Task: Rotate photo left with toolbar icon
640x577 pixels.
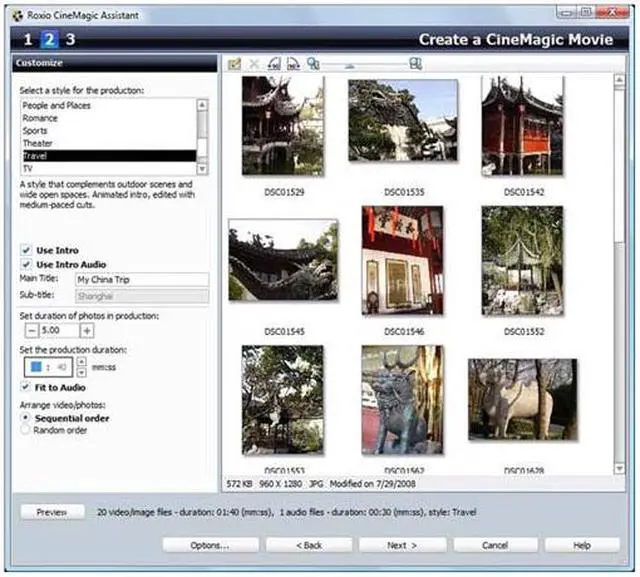Action: click(273, 64)
